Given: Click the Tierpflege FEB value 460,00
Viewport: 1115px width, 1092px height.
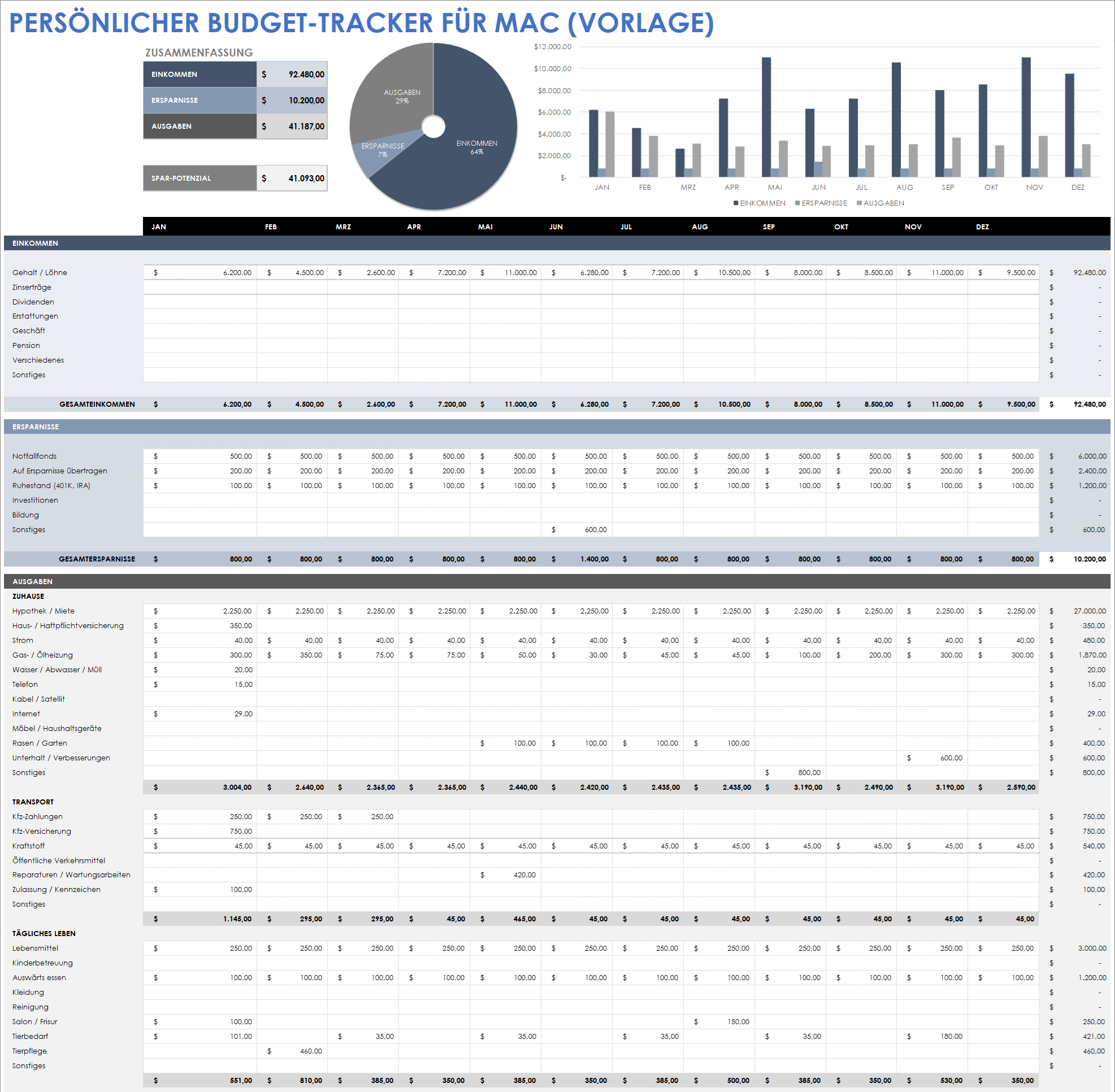Looking at the screenshot, I should click(292, 1051).
